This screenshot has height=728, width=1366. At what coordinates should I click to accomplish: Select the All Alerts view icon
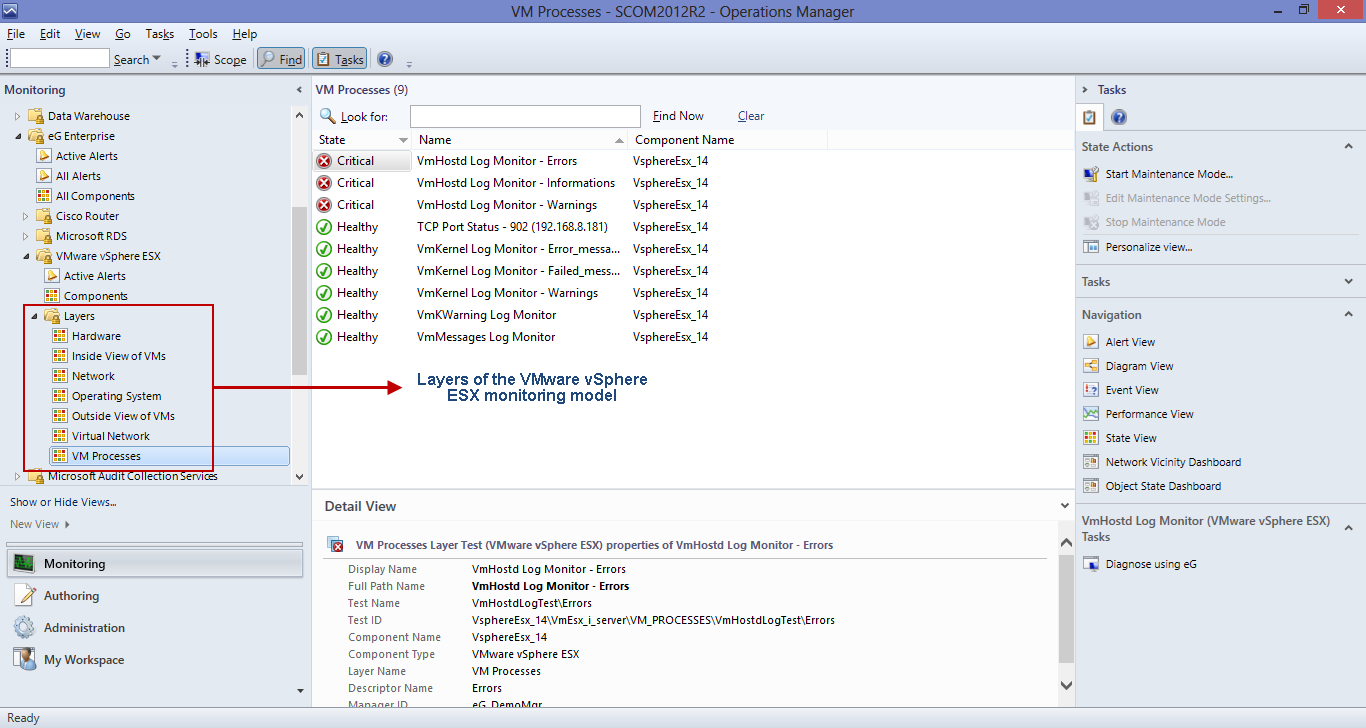tap(44, 176)
